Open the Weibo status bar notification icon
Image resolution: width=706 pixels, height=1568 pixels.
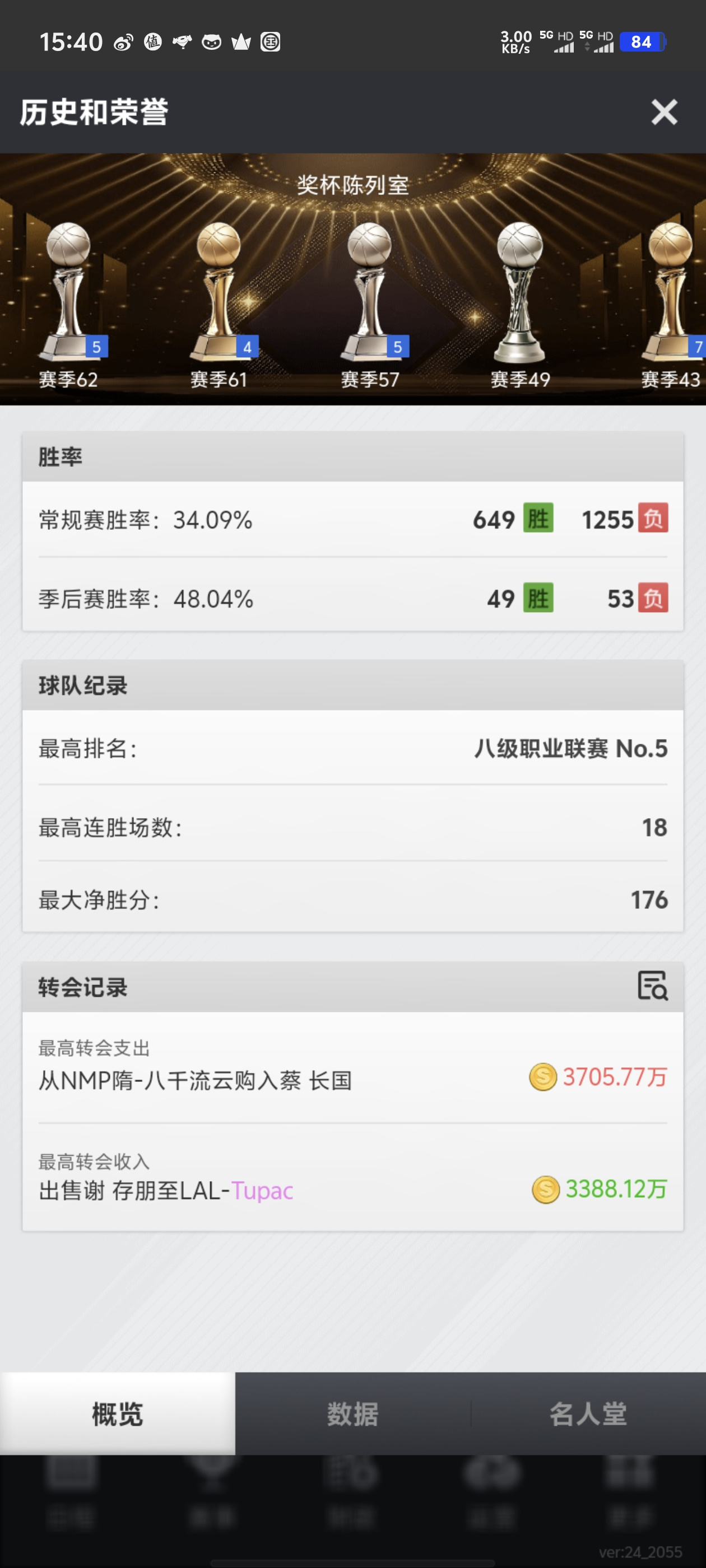[x=124, y=42]
